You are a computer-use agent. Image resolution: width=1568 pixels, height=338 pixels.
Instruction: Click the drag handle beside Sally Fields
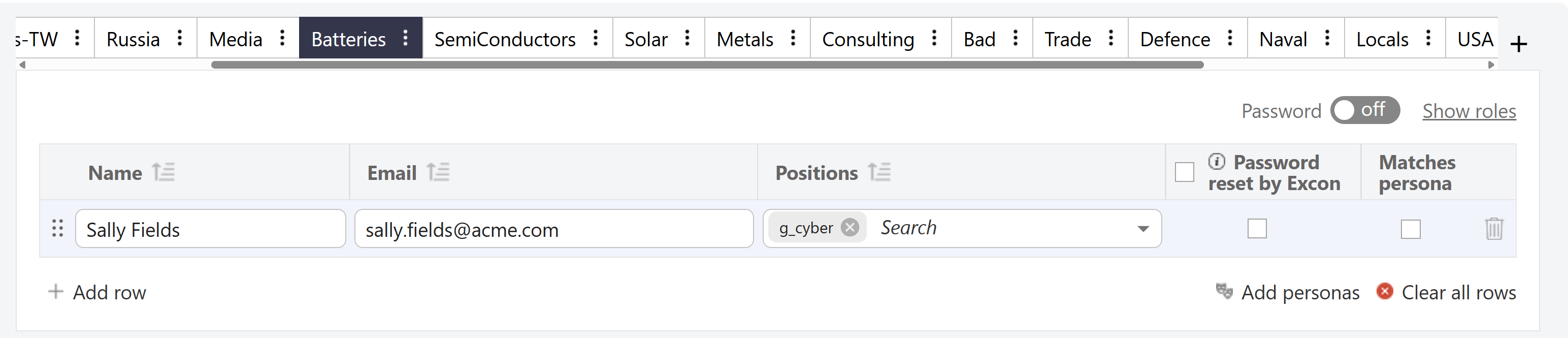click(58, 228)
